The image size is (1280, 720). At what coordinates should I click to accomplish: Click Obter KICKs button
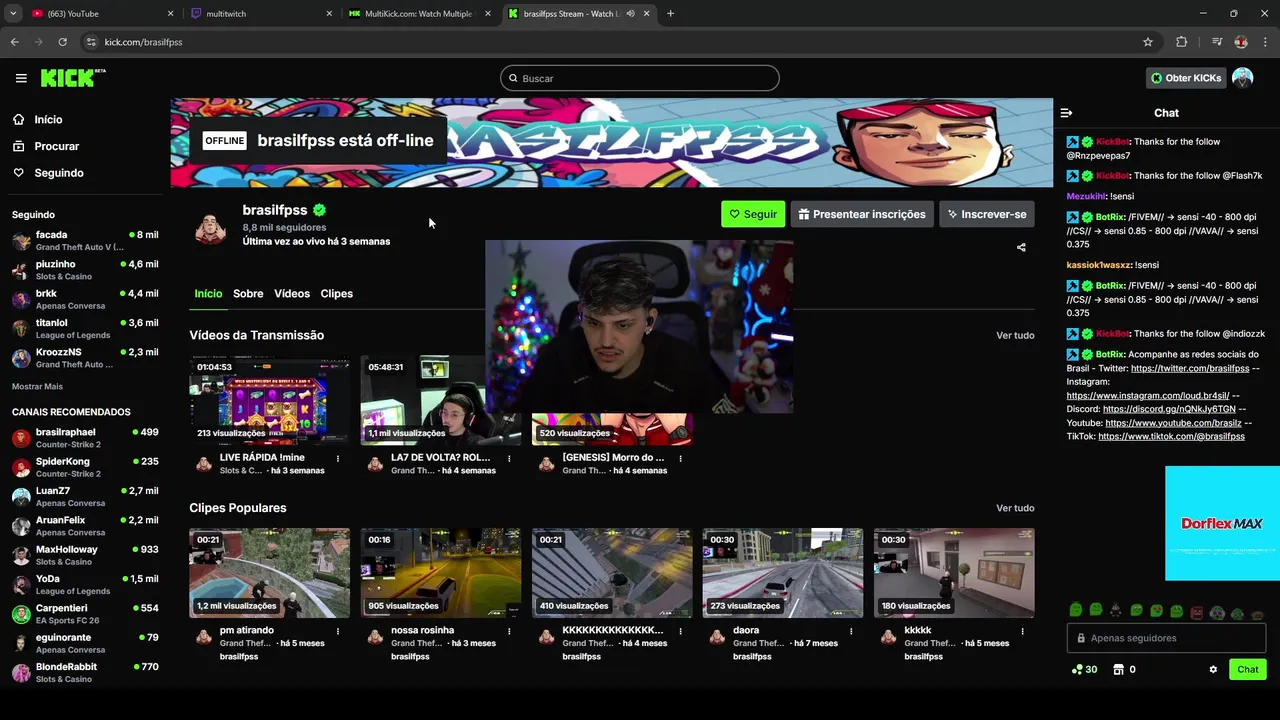point(1186,78)
